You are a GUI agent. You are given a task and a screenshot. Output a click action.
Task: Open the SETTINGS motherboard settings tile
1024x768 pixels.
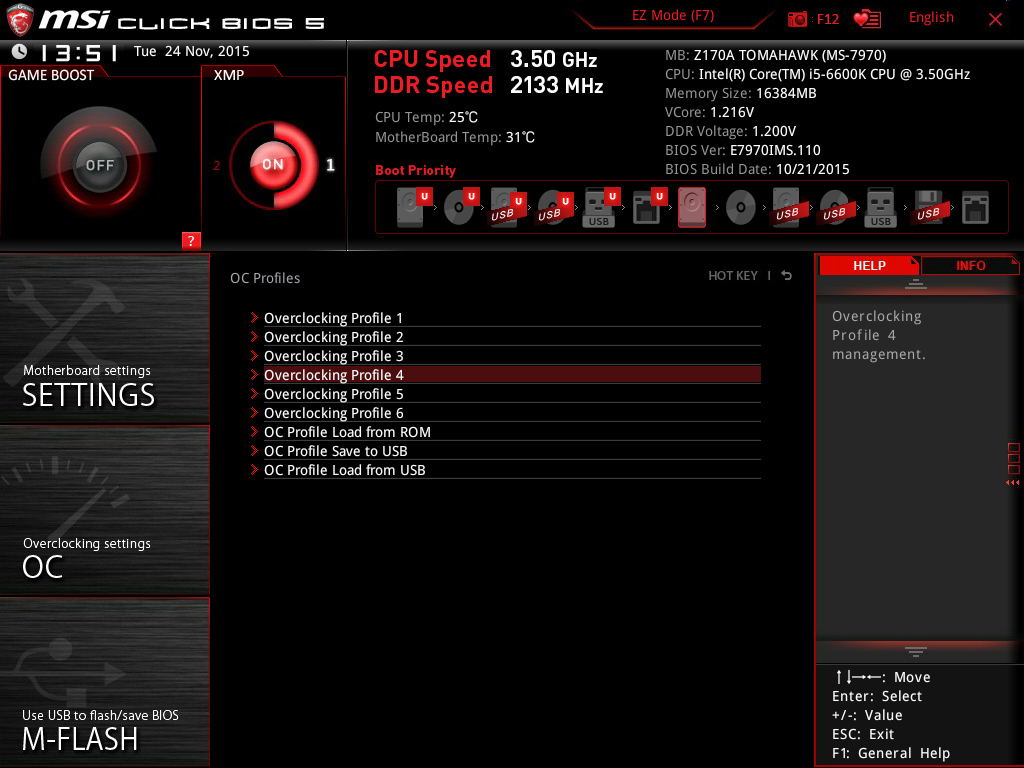[104, 338]
